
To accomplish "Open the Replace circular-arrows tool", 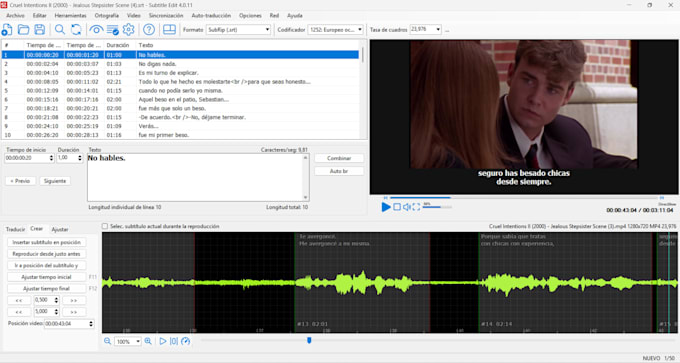I will [76, 29].
